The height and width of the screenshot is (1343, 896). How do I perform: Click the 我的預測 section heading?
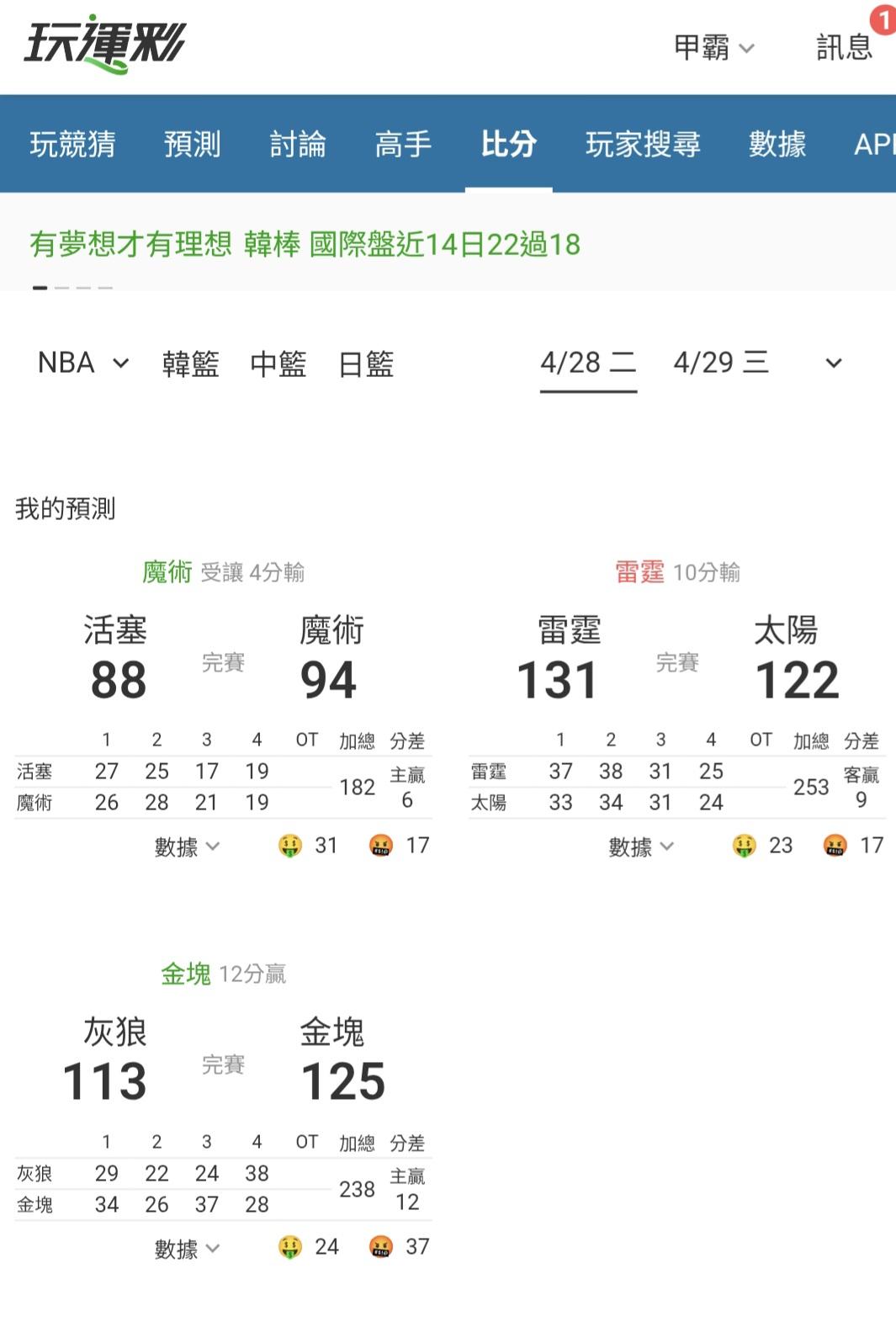tap(66, 508)
